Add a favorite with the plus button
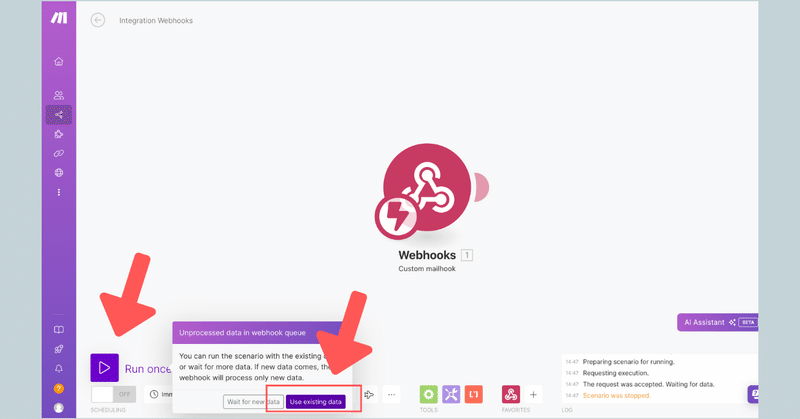 coord(533,394)
